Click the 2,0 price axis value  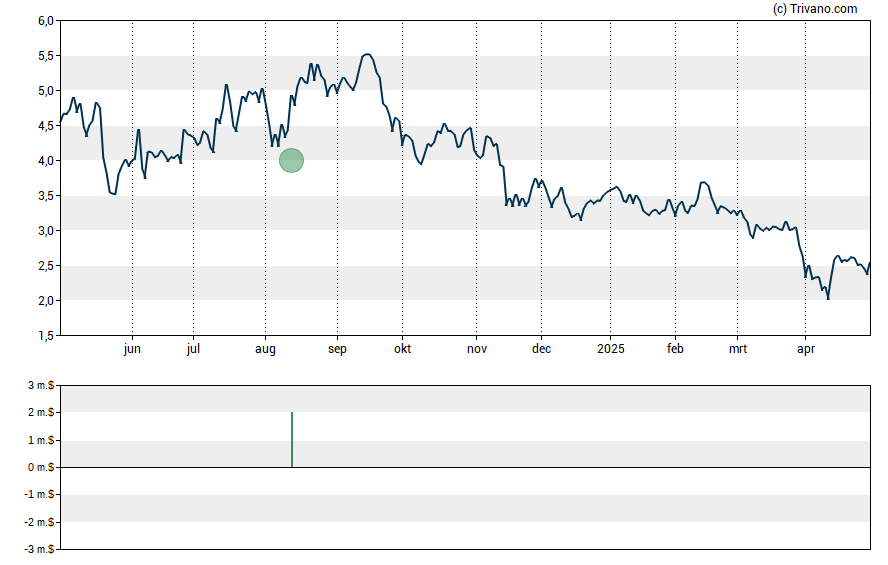click(x=46, y=301)
